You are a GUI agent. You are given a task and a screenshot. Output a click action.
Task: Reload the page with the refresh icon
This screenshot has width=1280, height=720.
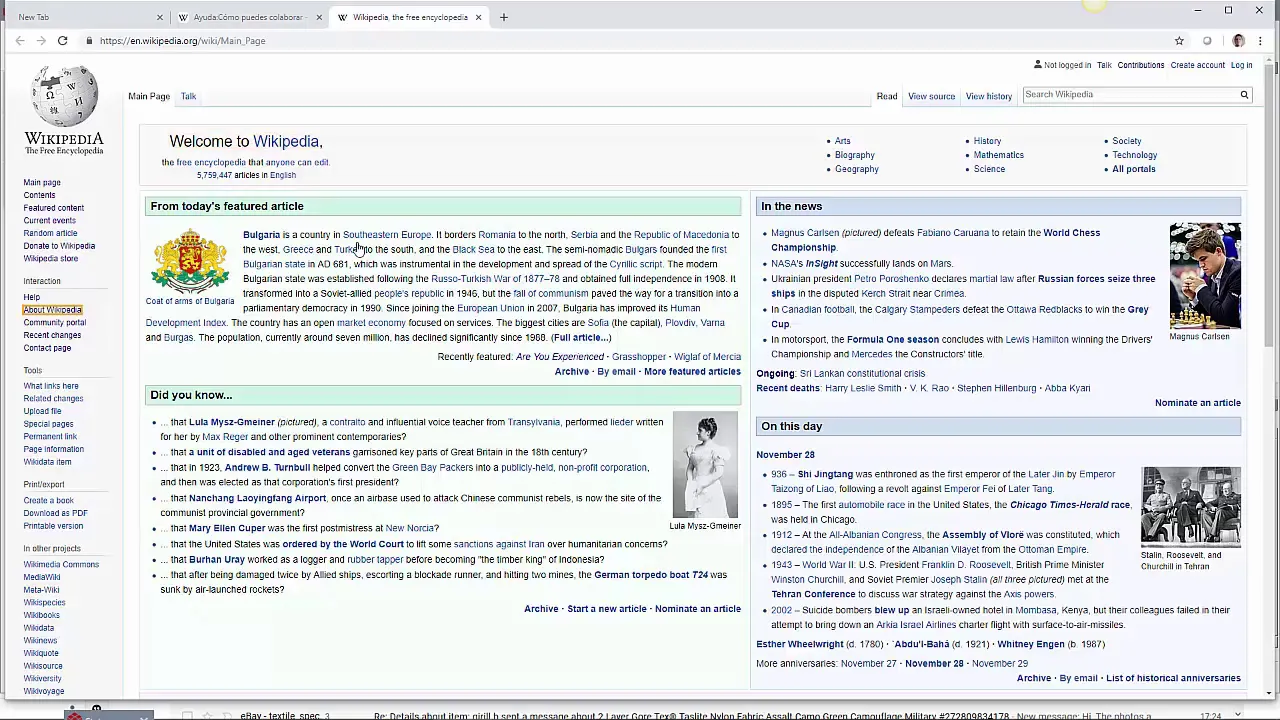coord(62,41)
